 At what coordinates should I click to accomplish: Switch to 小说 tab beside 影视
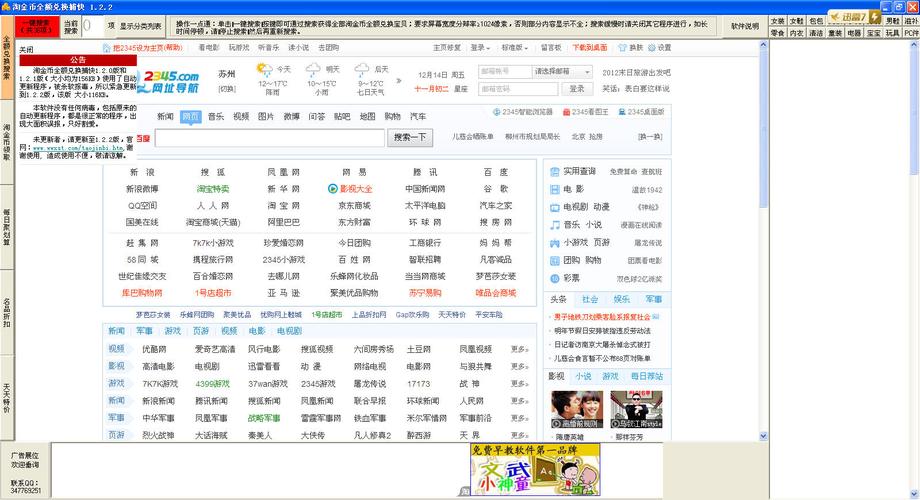(583, 376)
